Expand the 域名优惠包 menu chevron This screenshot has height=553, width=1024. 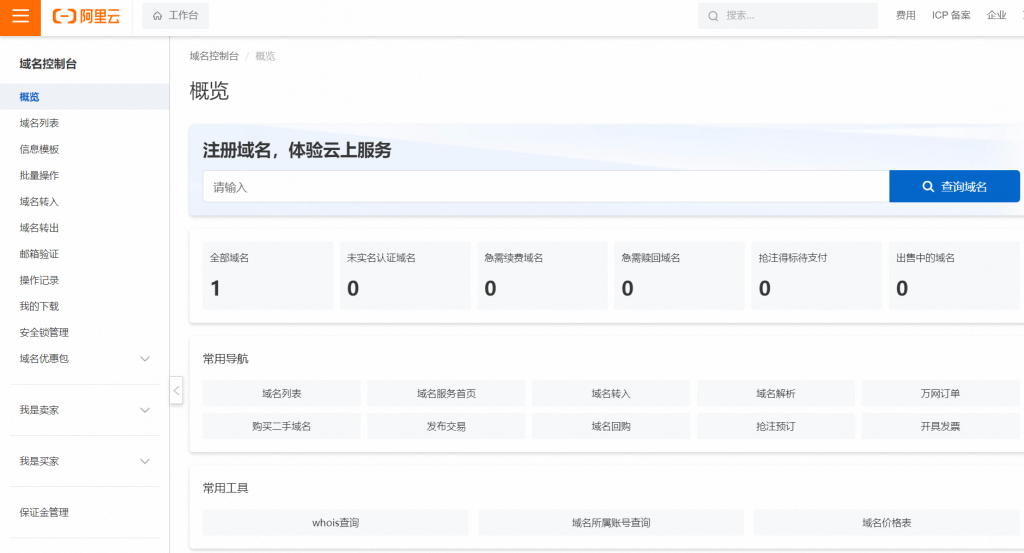[x=145, y=359]
